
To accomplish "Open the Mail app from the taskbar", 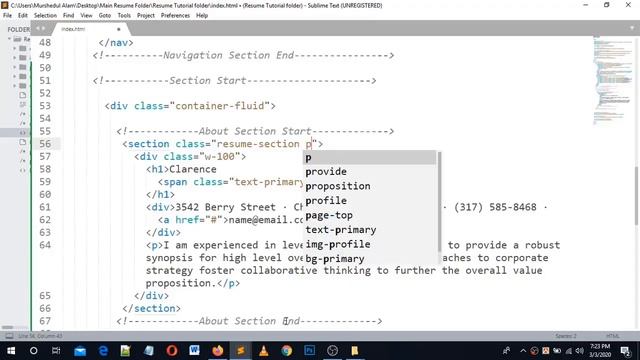I will pyautogui.click(x=80, y=351).
